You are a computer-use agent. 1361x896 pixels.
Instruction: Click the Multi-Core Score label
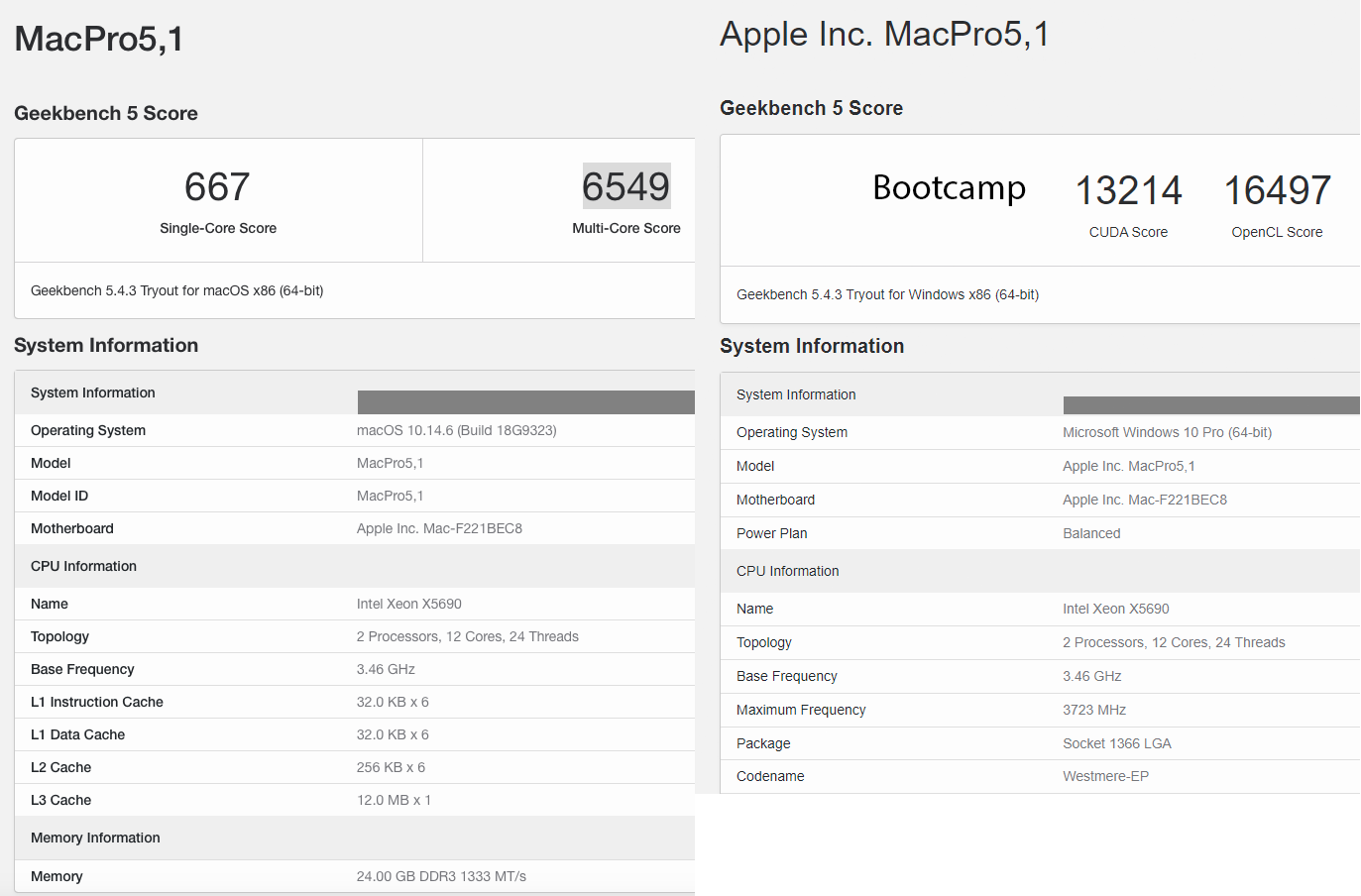[626, 228]
